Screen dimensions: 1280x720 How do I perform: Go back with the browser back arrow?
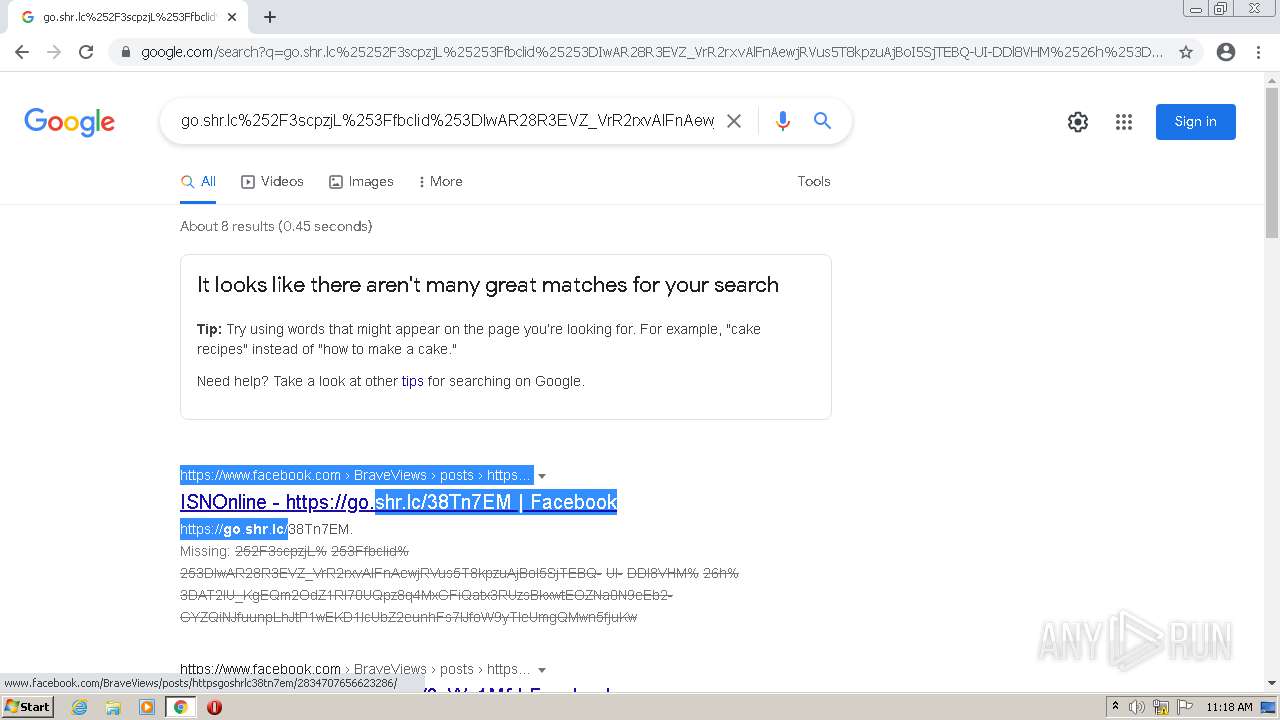tap(22, 52)
